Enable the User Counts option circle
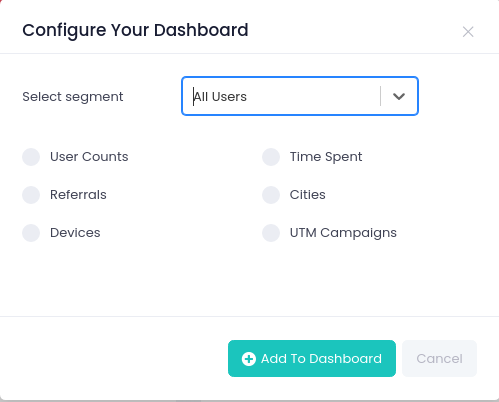499x402 pixels. pos(31,157)
